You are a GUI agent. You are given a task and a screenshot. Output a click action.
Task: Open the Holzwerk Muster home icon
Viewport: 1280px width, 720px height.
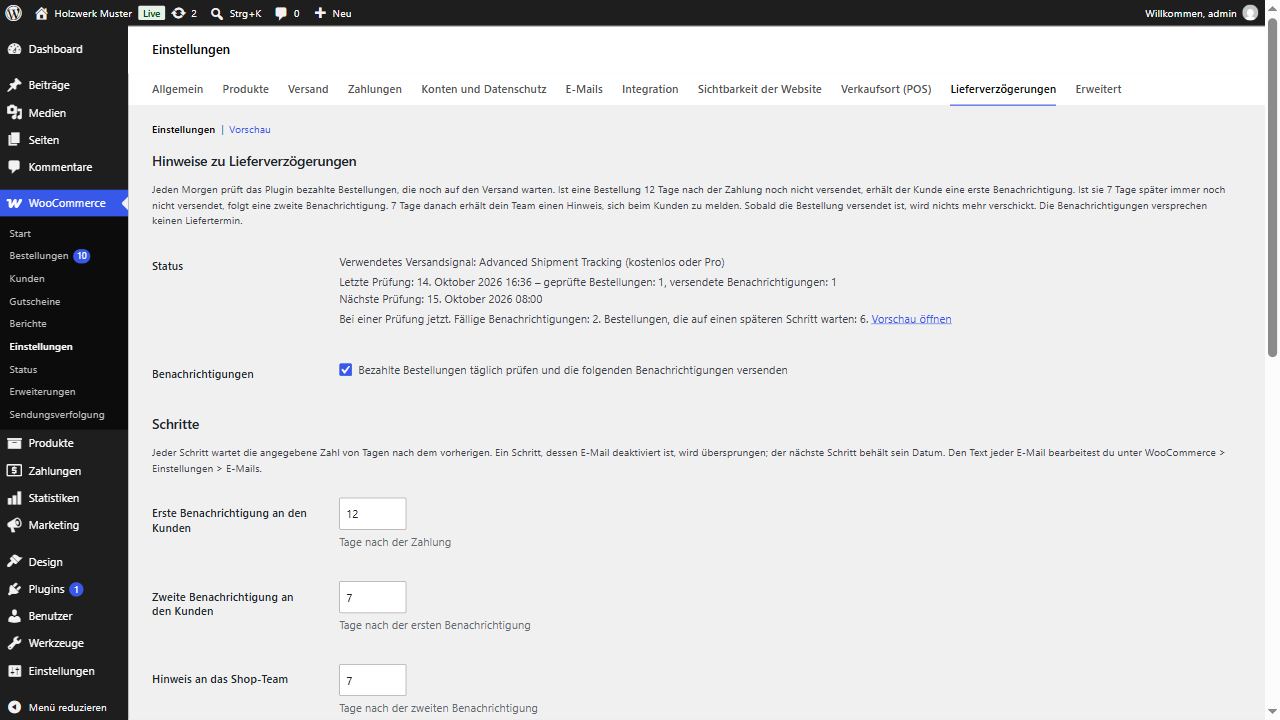pos(41,13)
